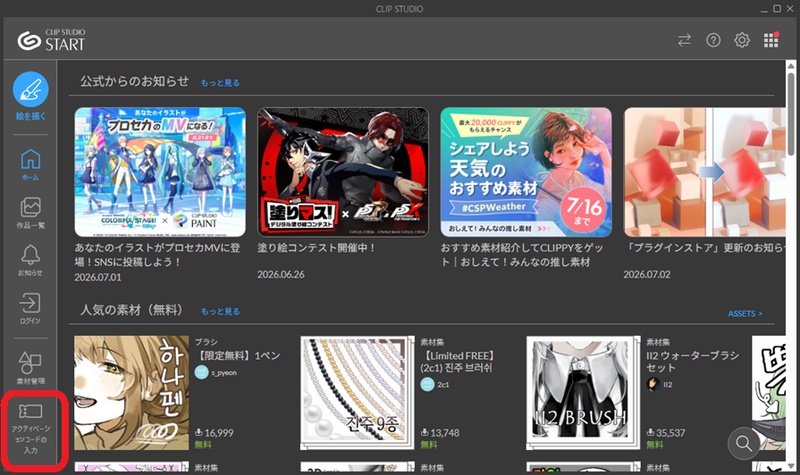Viewport: 800px width, 475px height.
Task: Open the ASSETS > link
Action: (x=745, y=313)
